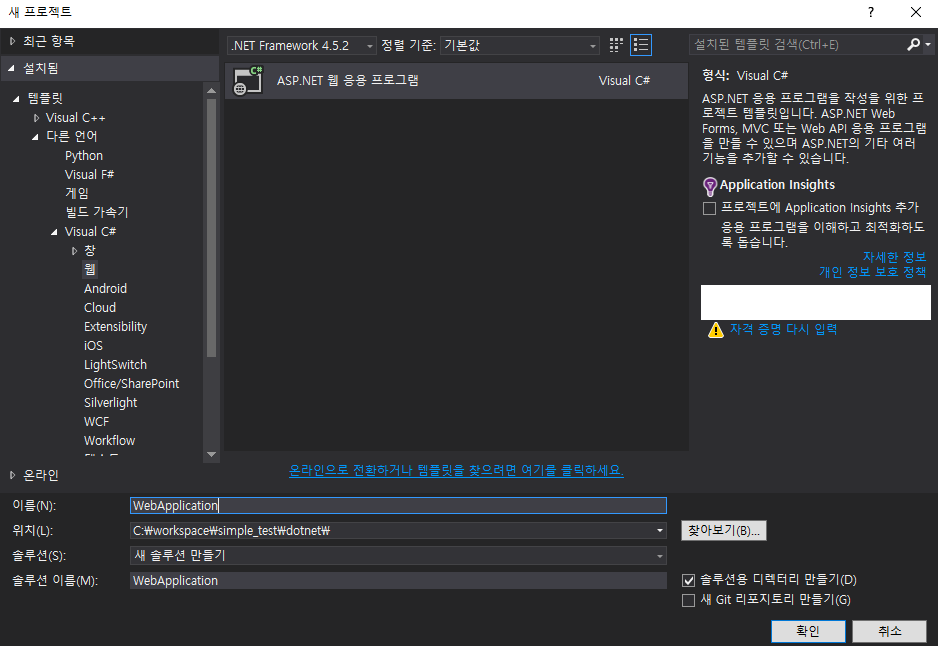Viewport: 938px width, 646px height.
Task: Collapse the 다른 언어 node
Action: [x=35, y=137]
